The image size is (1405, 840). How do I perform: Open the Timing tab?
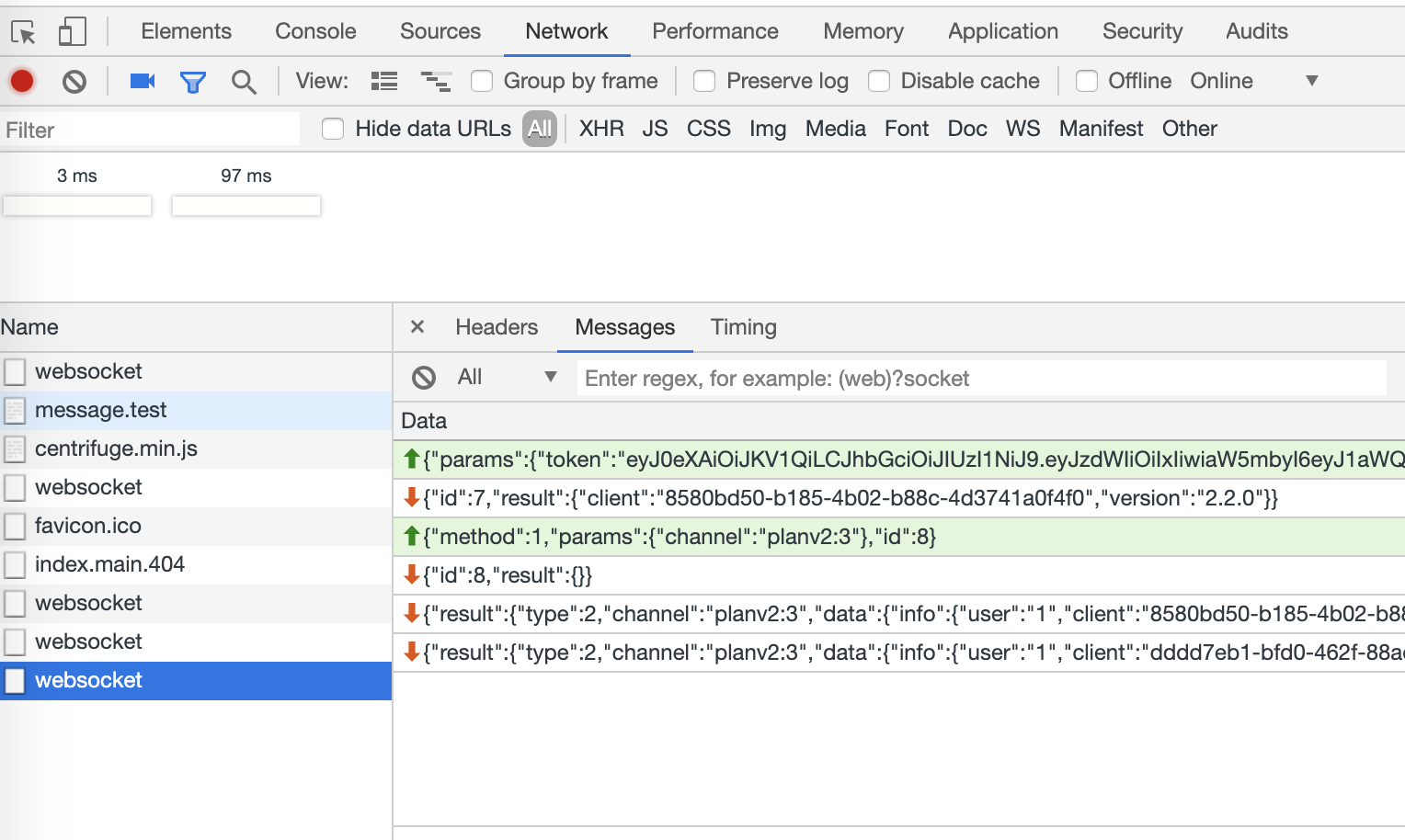point(743,327)
